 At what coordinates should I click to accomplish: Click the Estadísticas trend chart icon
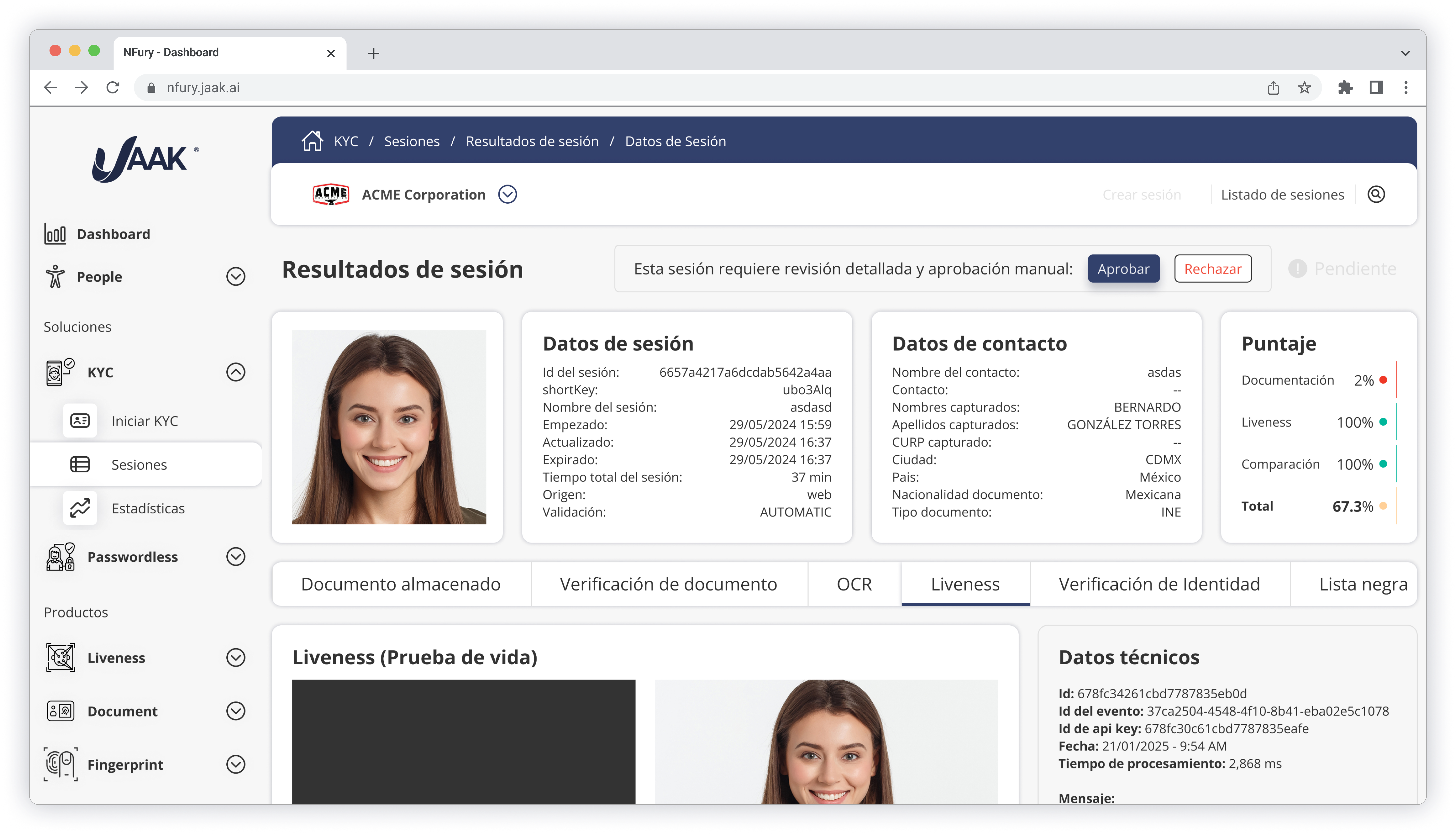click(80, 508)
